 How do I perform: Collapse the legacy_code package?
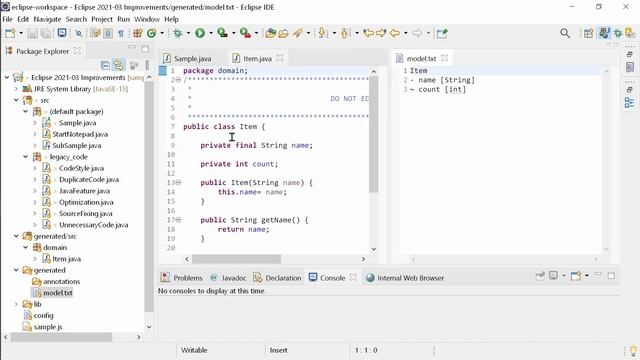[x=26, y=157]
